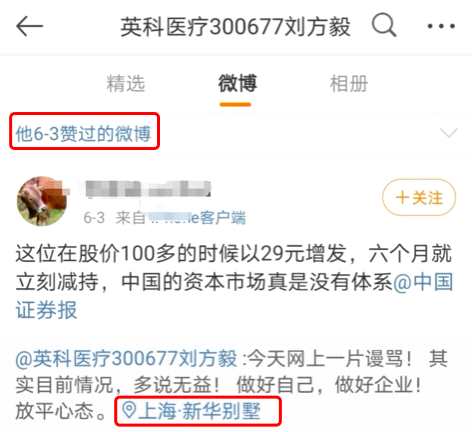Open the post text about 29元增发
The image size is (473, 432).
pos(234,282)
